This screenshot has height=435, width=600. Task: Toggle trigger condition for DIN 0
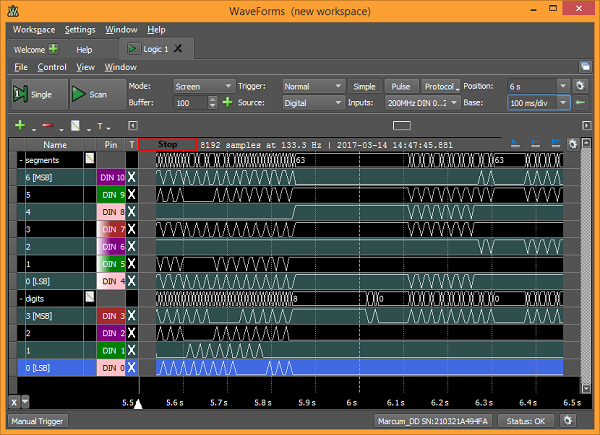point(132,368)
